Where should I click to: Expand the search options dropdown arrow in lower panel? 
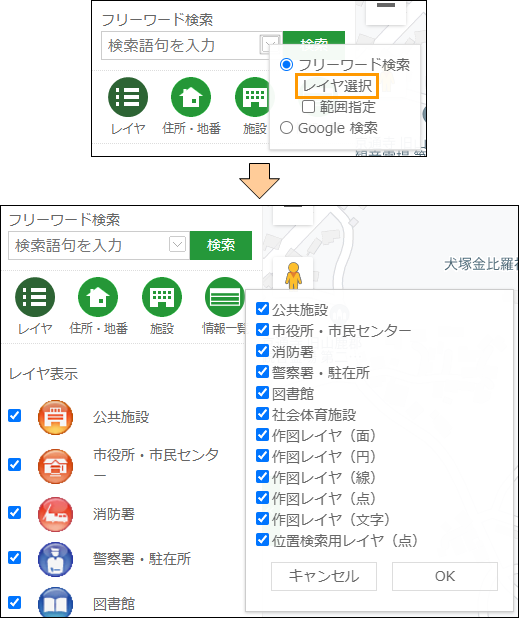point(177,244)
